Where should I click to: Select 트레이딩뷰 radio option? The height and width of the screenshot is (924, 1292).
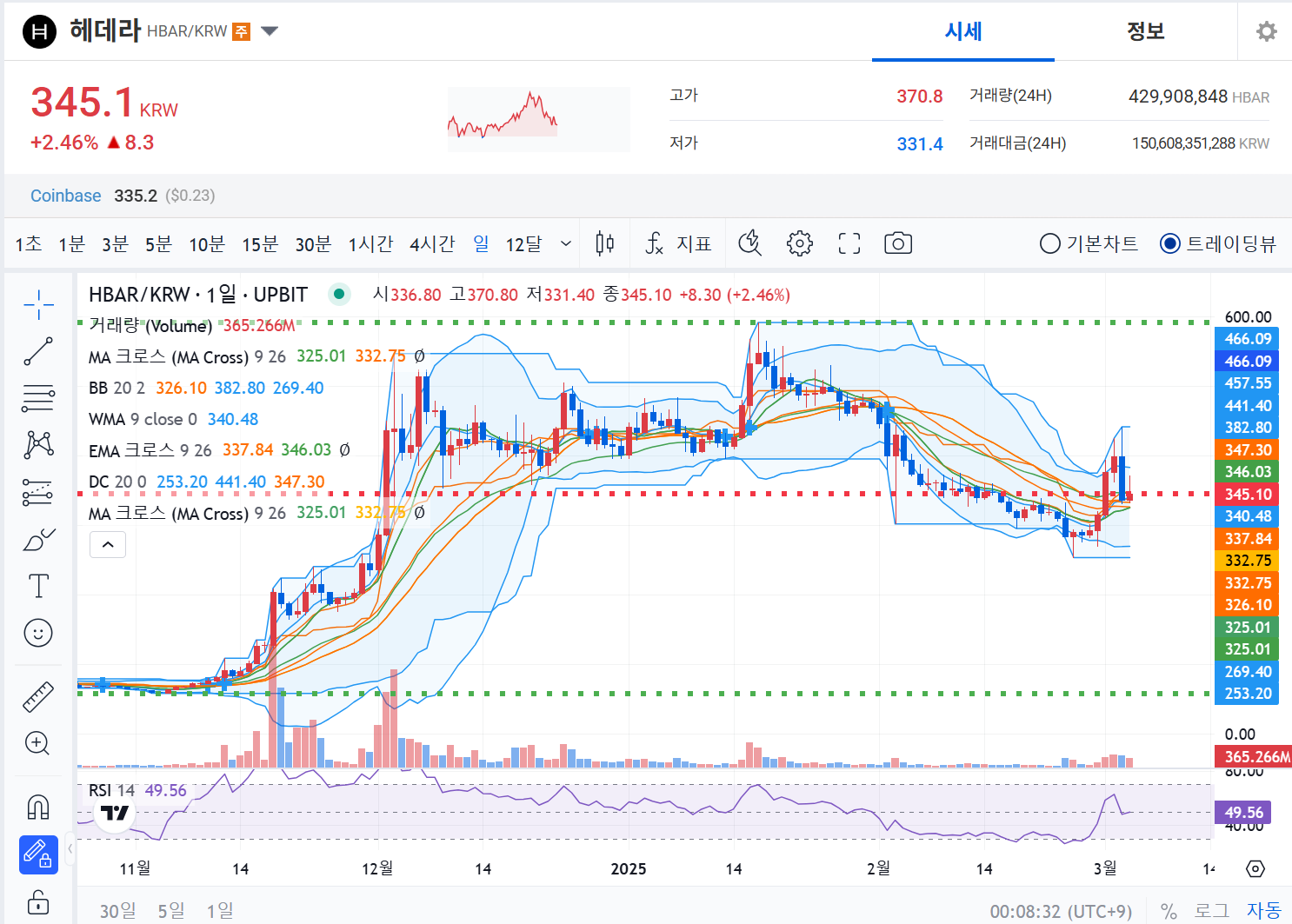pos(1218,243)
